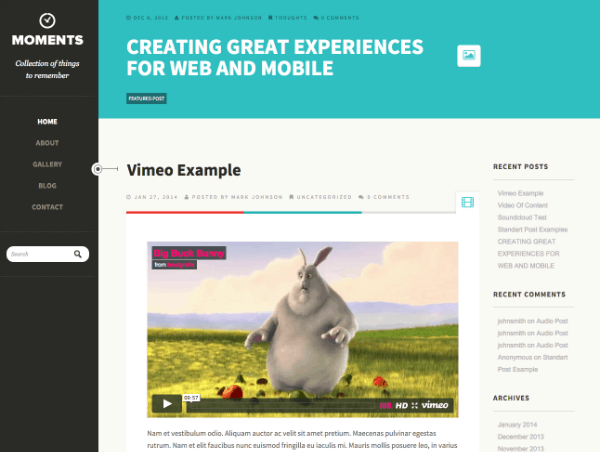This screenshot has height=452, width=600.
Task: Click the Uncategorized category link
Action: [x=324, y=197]
